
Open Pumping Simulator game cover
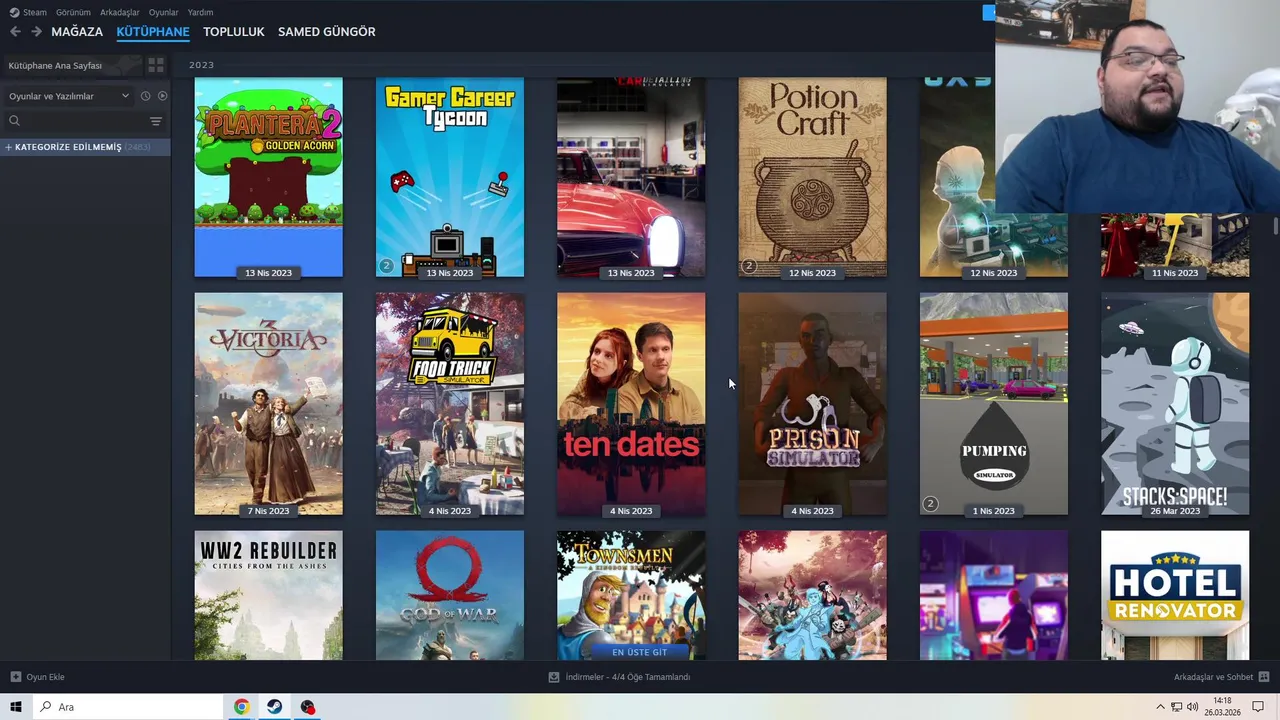click(x=994, y=404)
